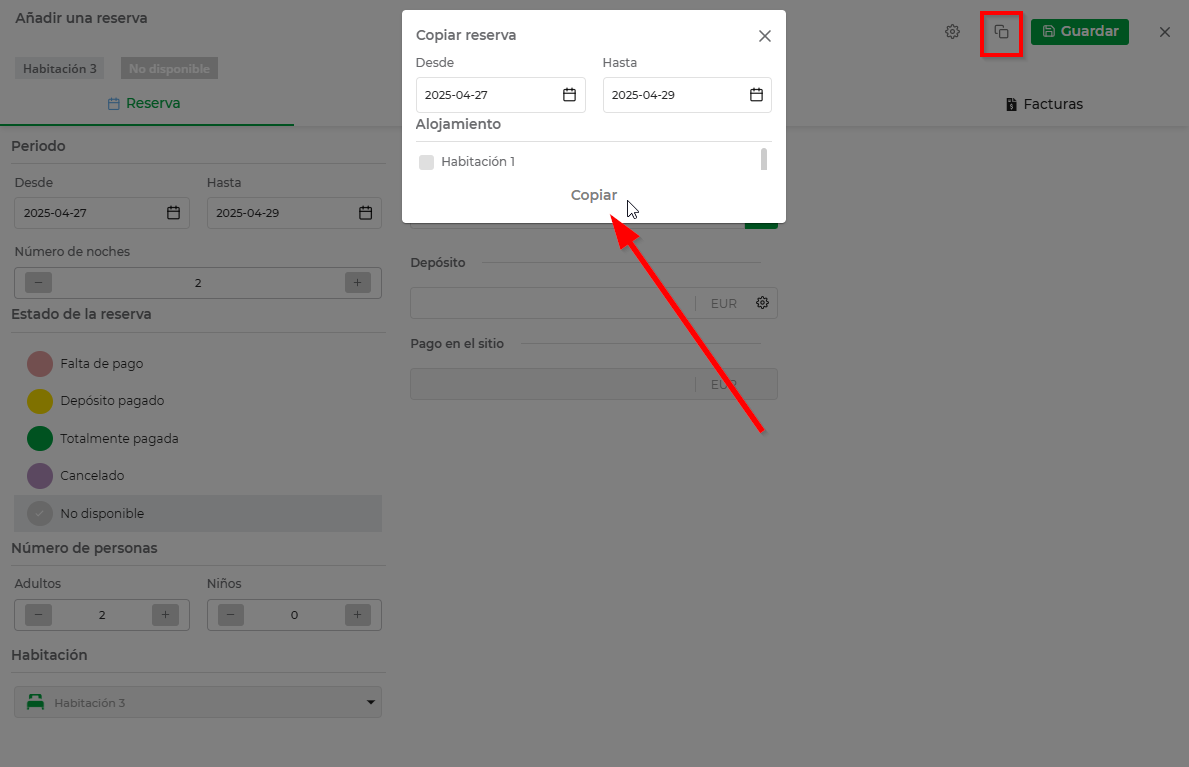
Task: Click the Habitación 3 tag
Action: click(60, 69)
